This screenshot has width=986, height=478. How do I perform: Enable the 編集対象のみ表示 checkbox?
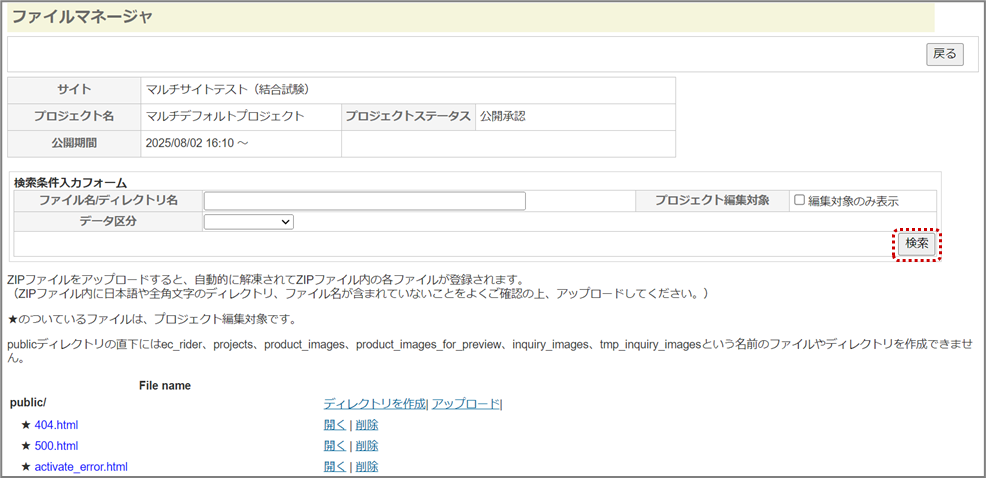(x=799, y=200)
